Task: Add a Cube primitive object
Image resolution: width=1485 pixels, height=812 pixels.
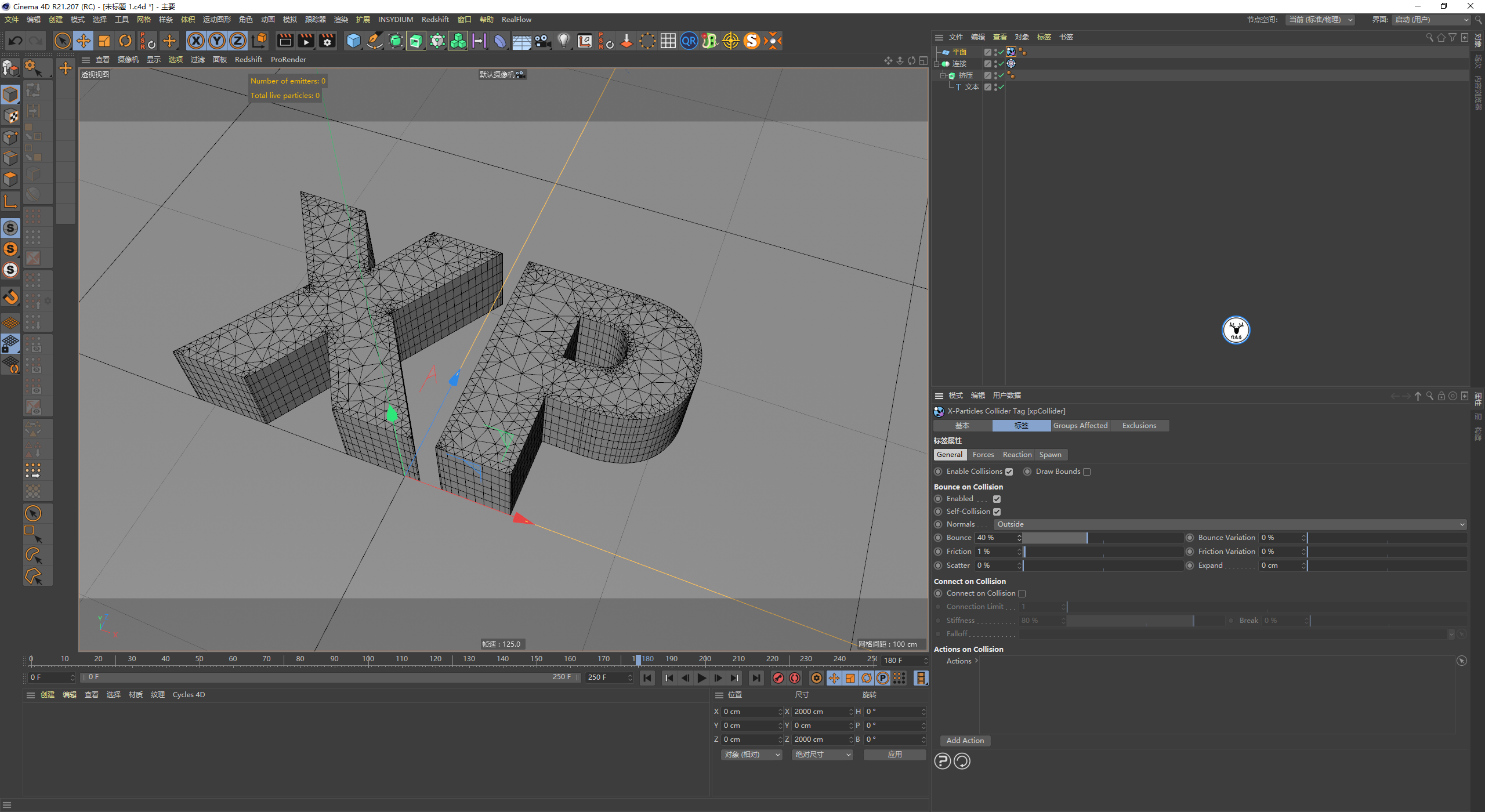Action: click(x=353, y=41)
